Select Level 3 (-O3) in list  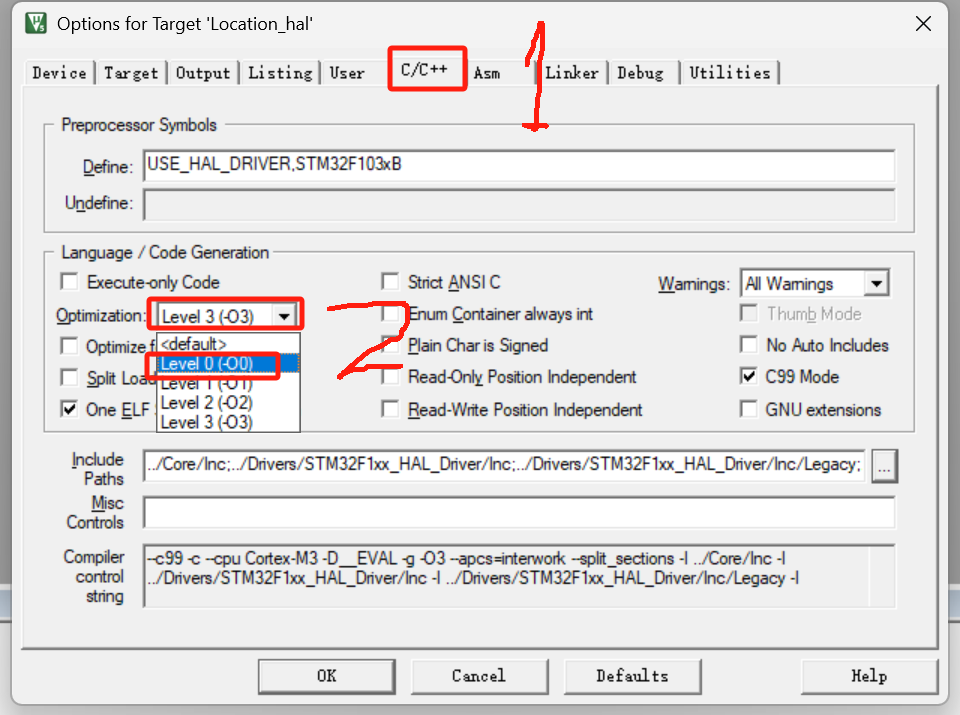click(228, 422)
